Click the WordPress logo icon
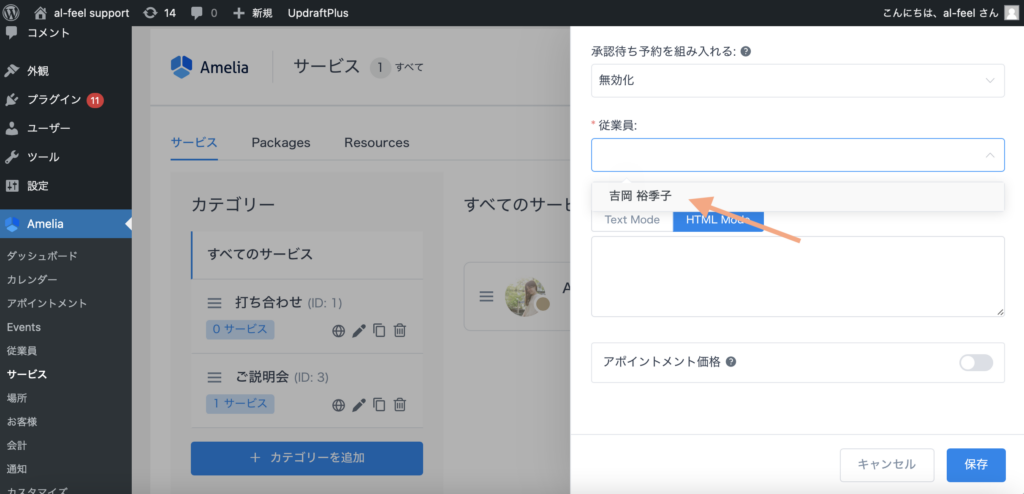The width and height of the screenshot is (1024, 494). 12,13
